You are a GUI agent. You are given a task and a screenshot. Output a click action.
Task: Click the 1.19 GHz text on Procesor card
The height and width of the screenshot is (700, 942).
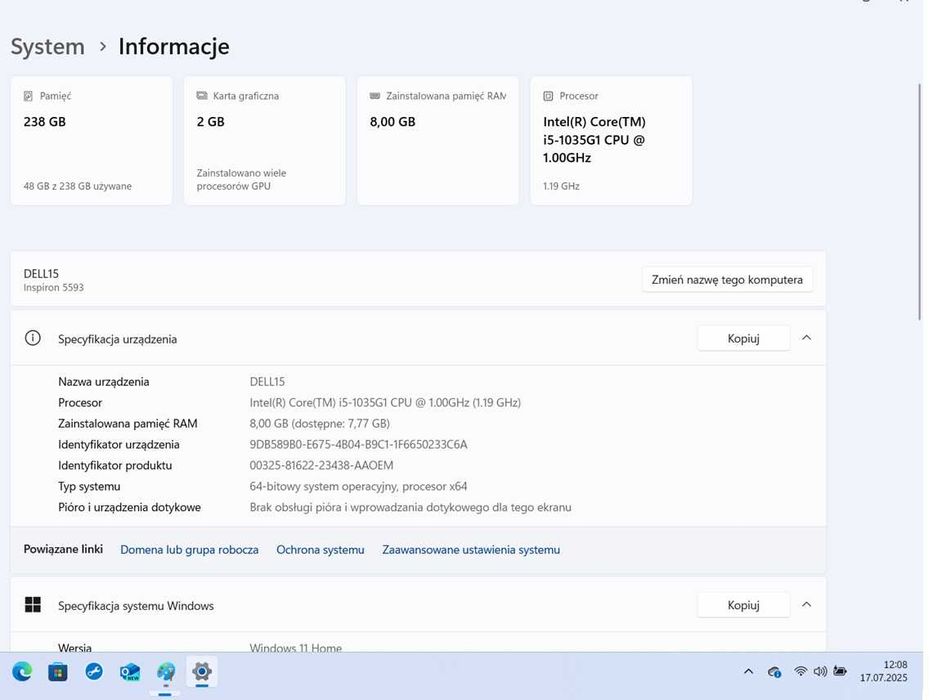coord(561,186)
